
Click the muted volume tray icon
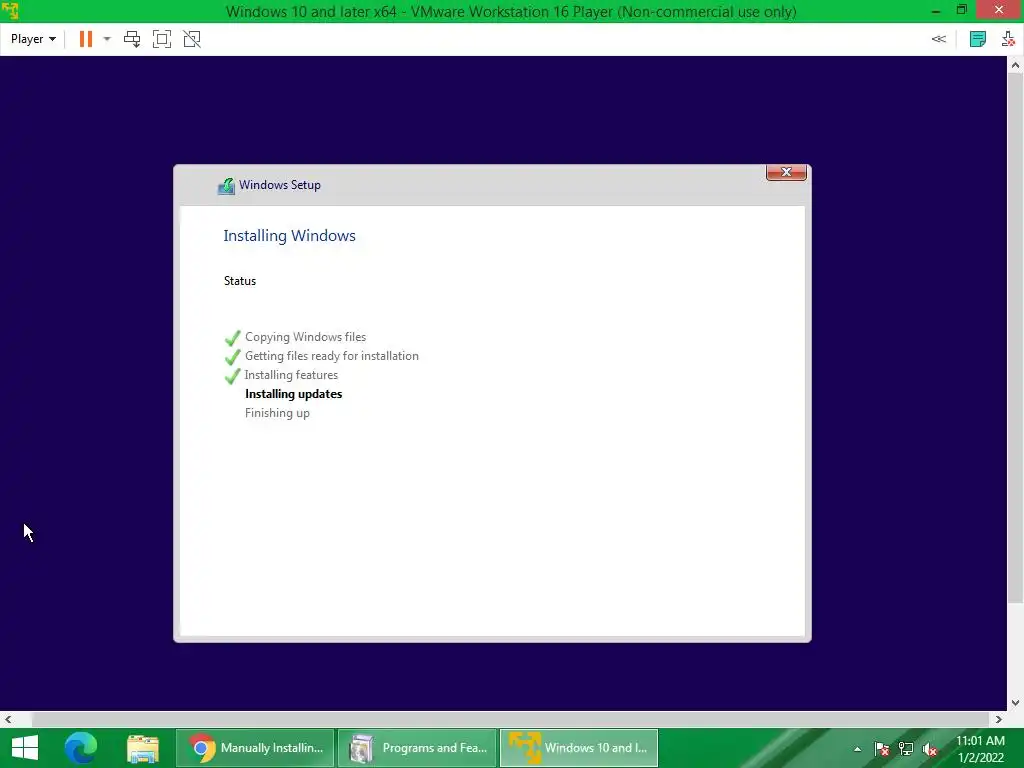pos(930,749)
